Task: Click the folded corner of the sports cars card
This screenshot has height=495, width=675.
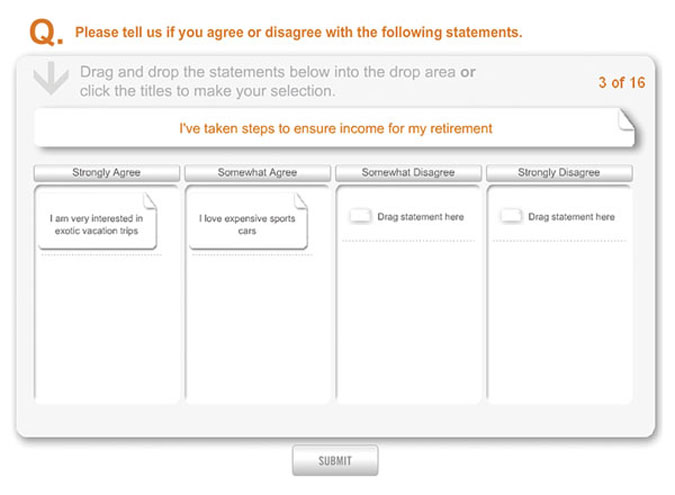Action: [x=299, y=200]
